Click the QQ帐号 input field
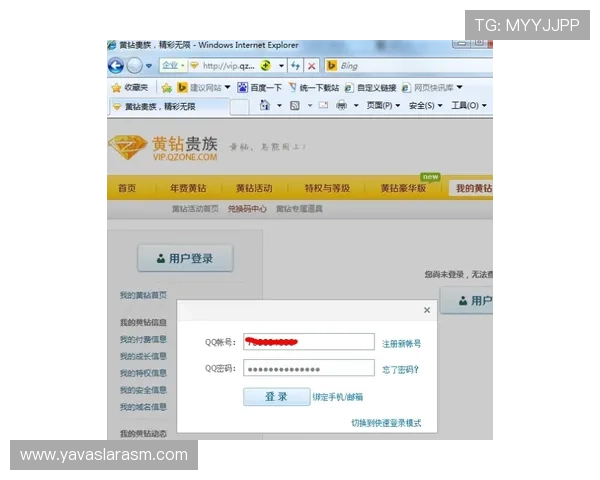This screenshot has width=600, height=480. 309,341
